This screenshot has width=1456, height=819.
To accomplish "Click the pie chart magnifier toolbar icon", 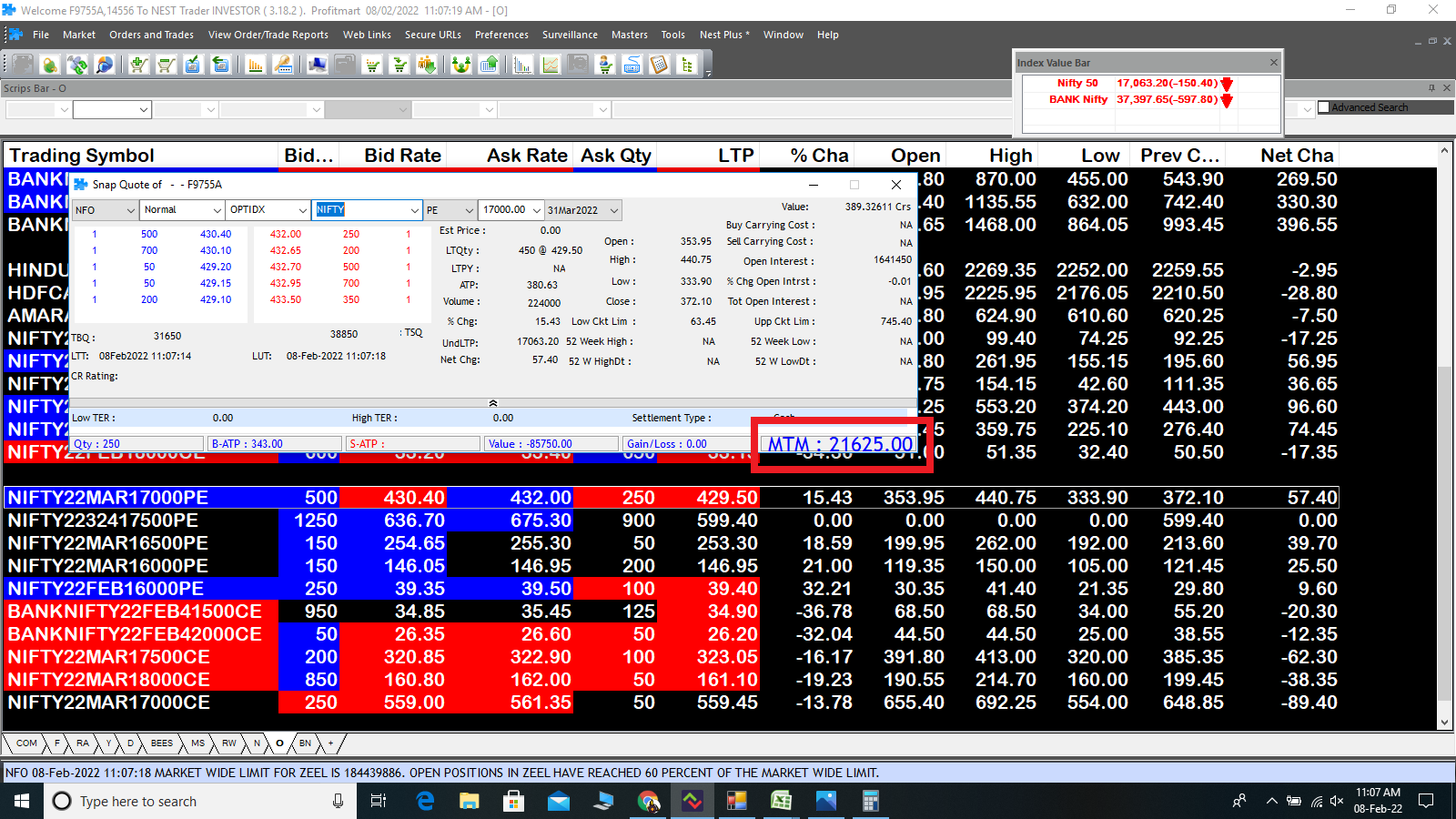I will click(x=105, y=65).
